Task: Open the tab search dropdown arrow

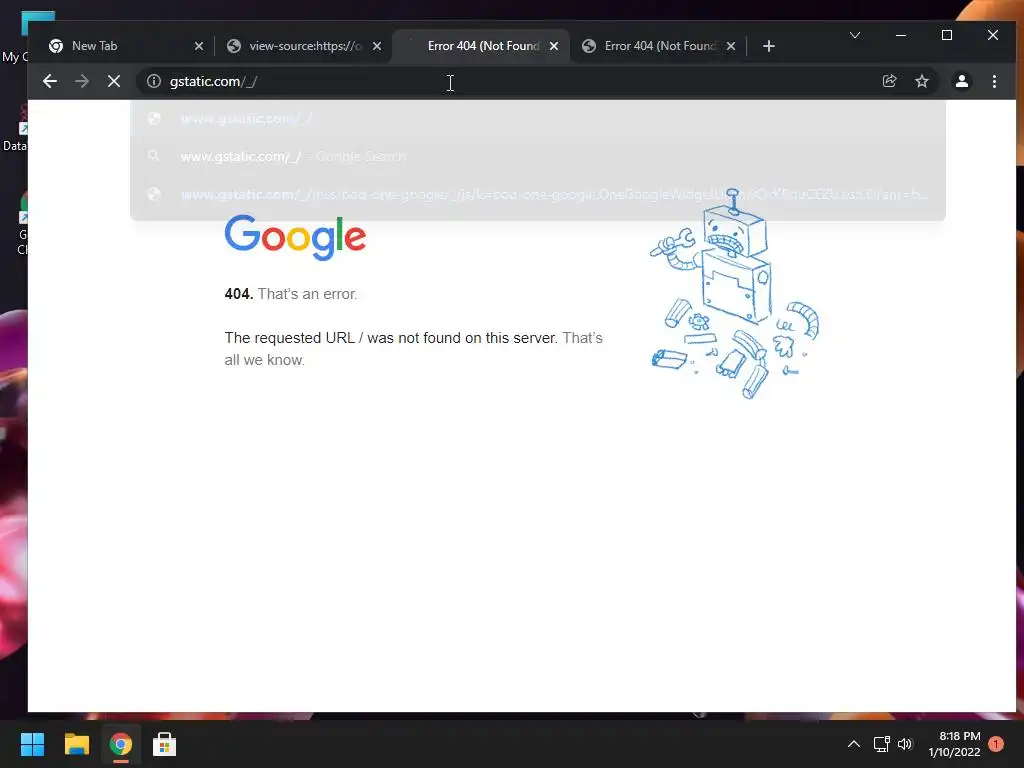Action: pos(855,35)
